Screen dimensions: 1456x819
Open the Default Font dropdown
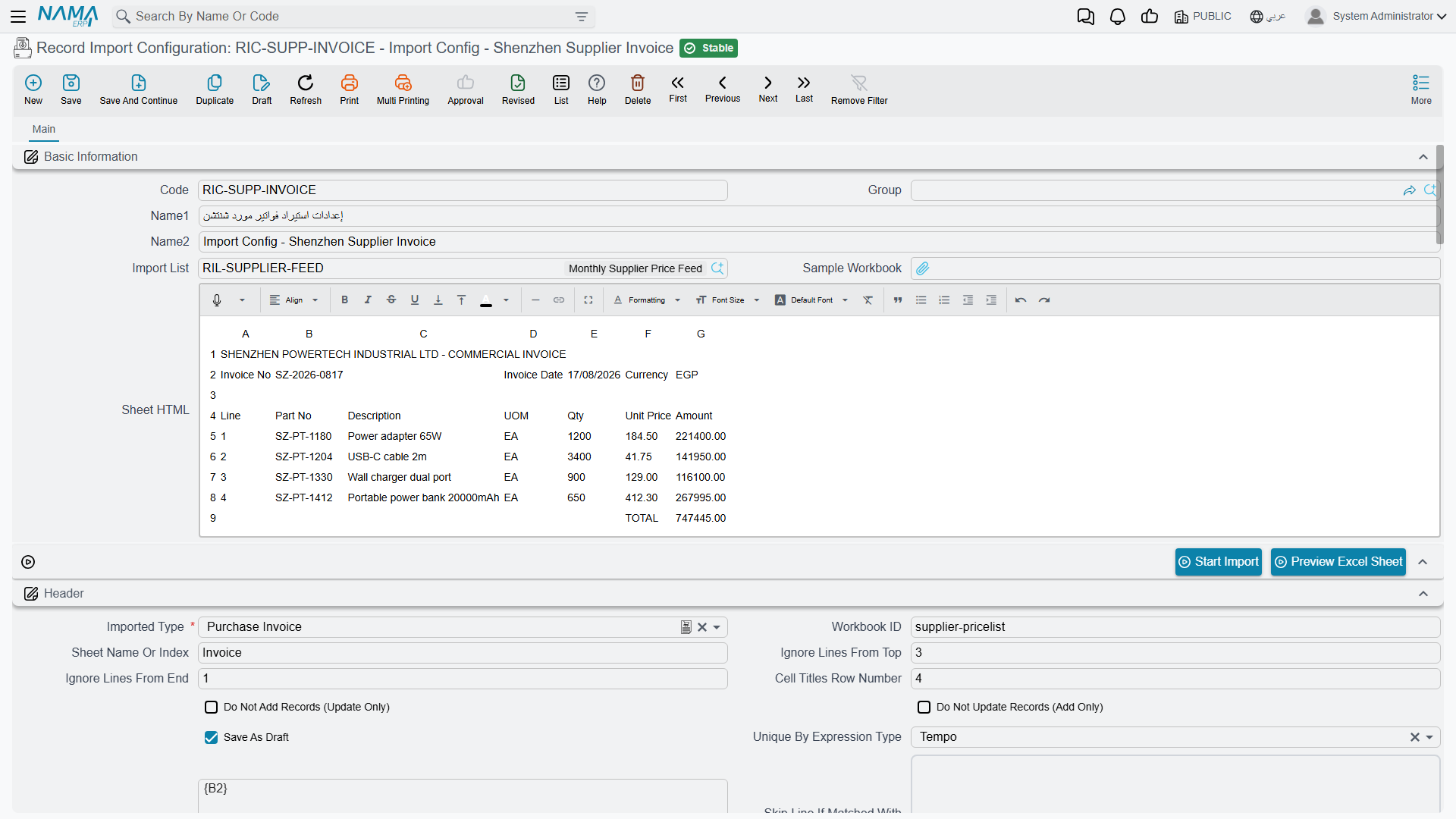[811, 300]
